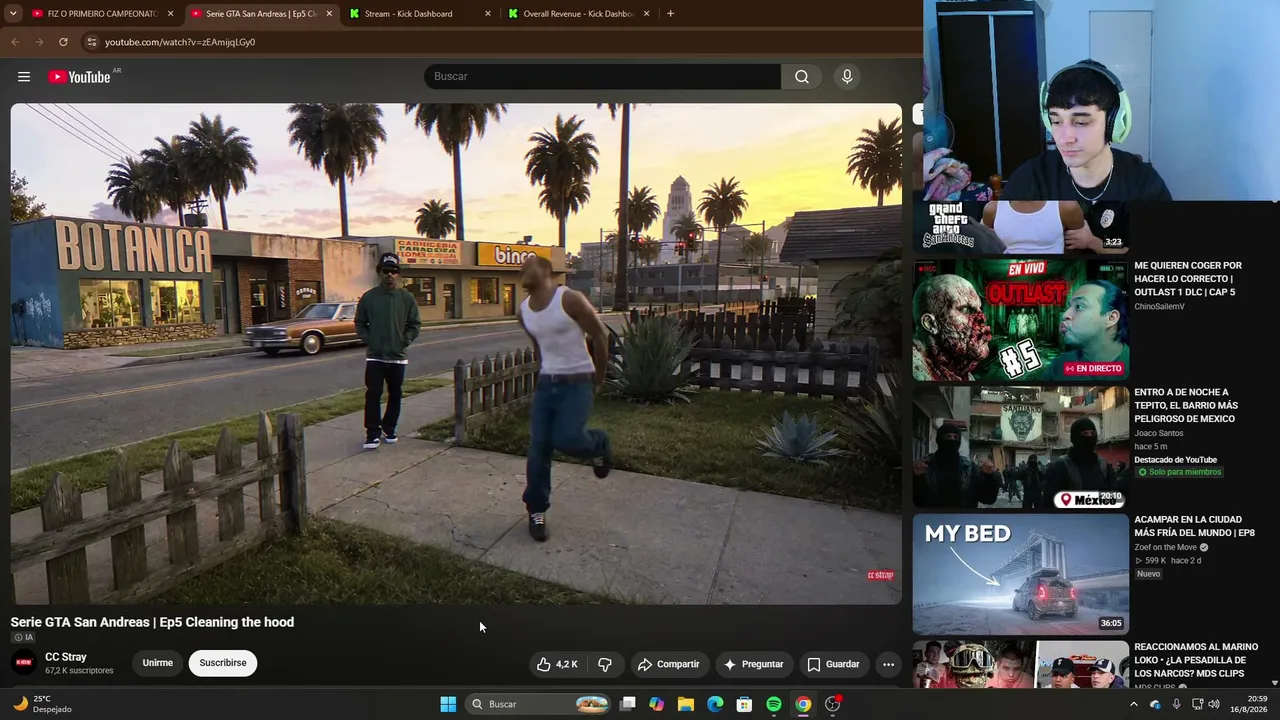
Task: Click the Unirme membership button
Action: pyautogui.click(x=157, y=663)
